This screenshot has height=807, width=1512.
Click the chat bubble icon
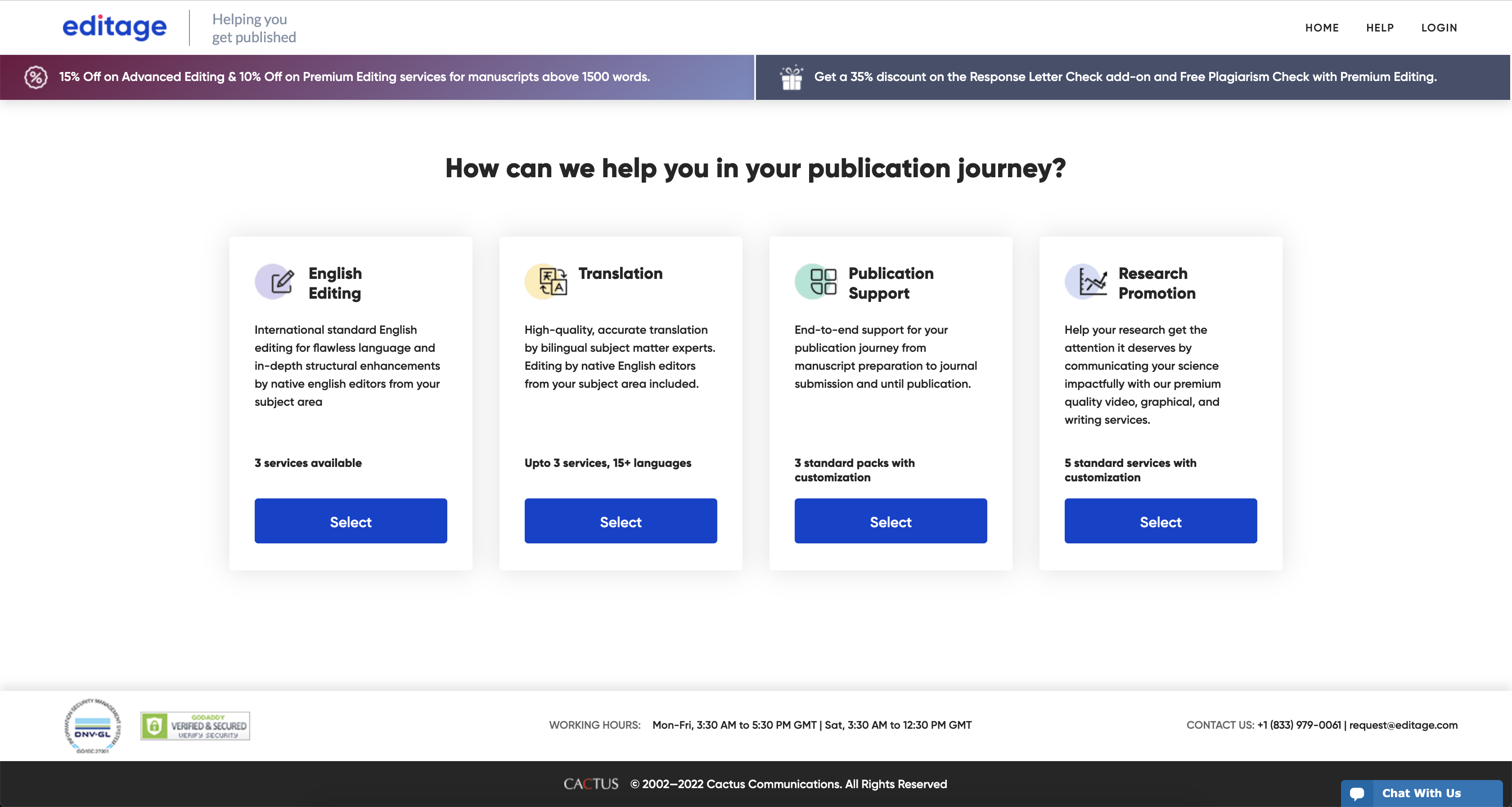1357,794
